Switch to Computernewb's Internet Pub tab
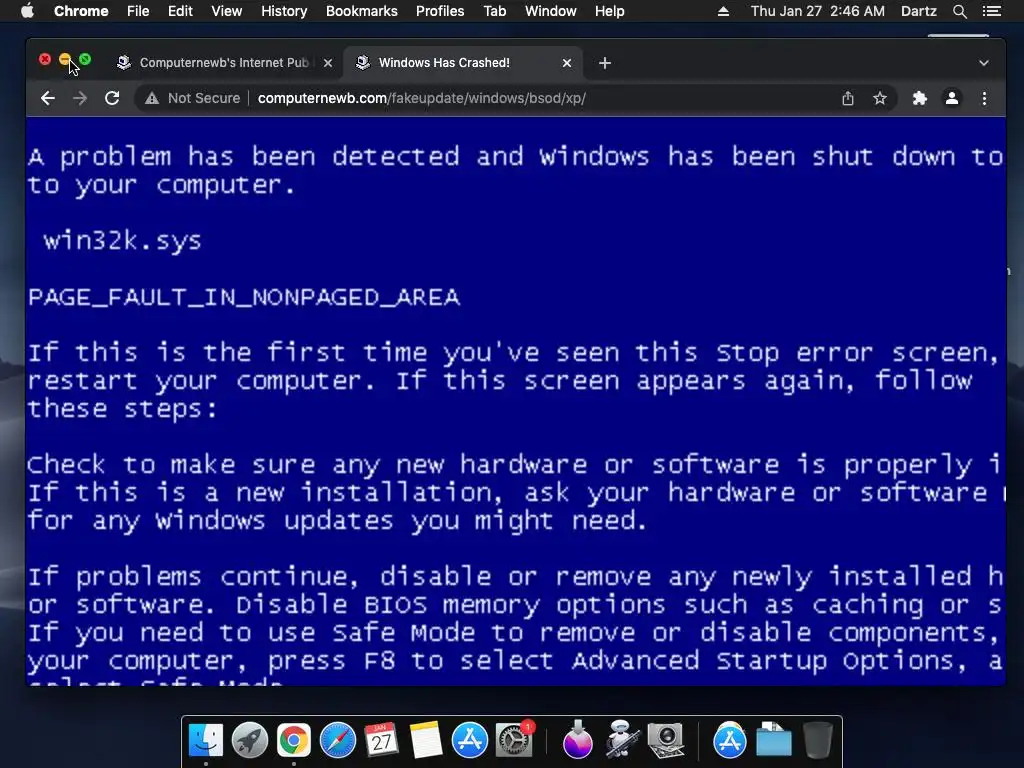The height and width of the screenshot is (768, 1024). [x=223, y=63]
